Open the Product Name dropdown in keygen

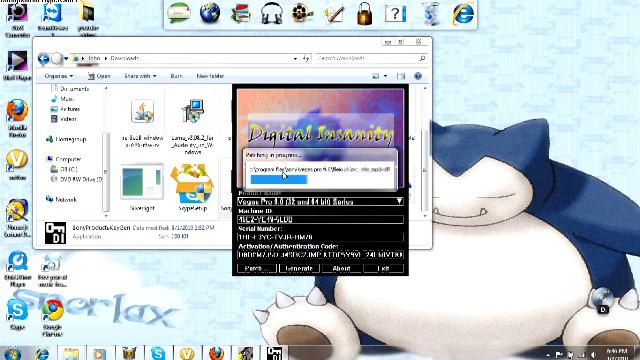point(320,201)
